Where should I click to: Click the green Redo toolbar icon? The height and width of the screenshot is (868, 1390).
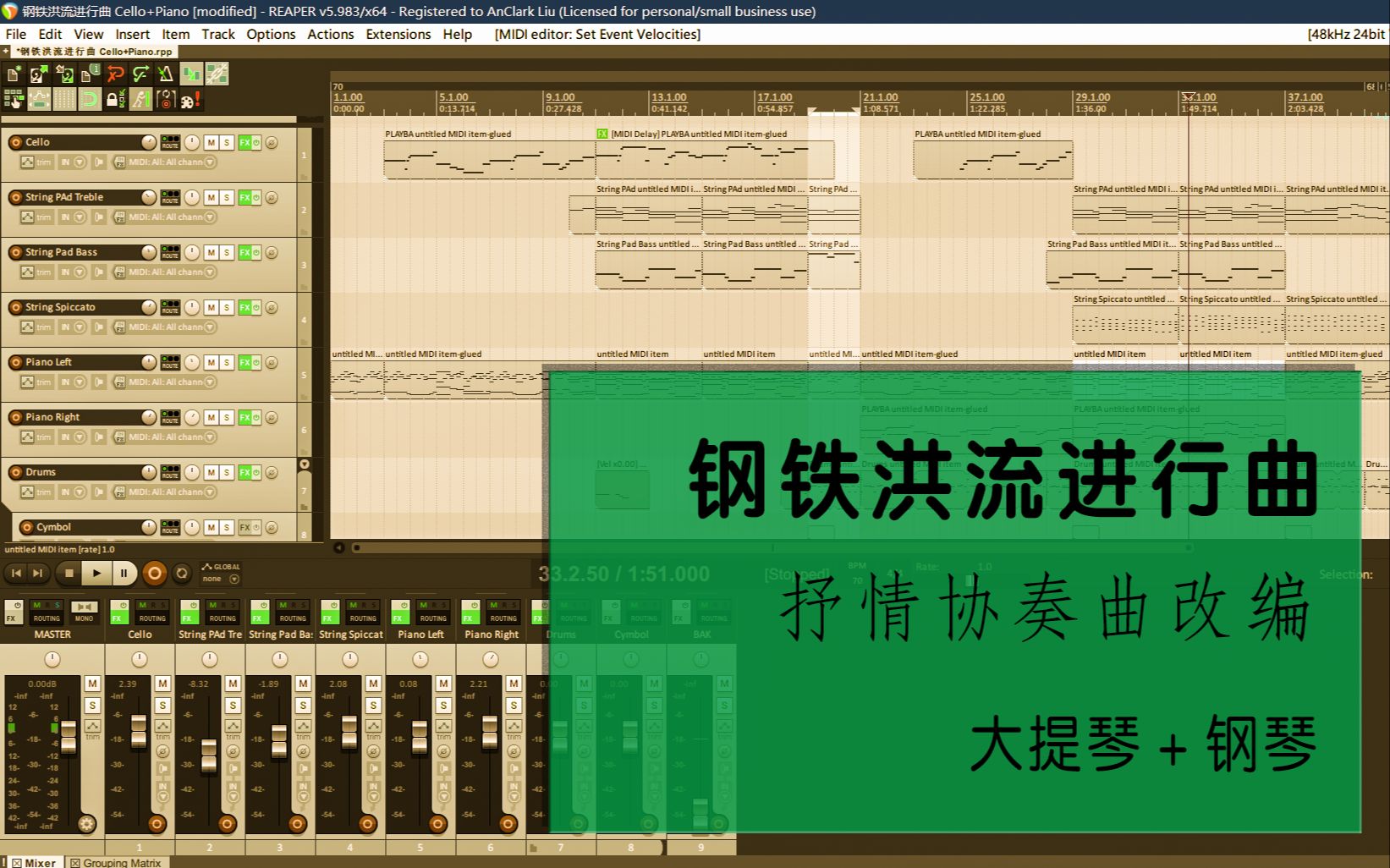click(x=140, y=74)
